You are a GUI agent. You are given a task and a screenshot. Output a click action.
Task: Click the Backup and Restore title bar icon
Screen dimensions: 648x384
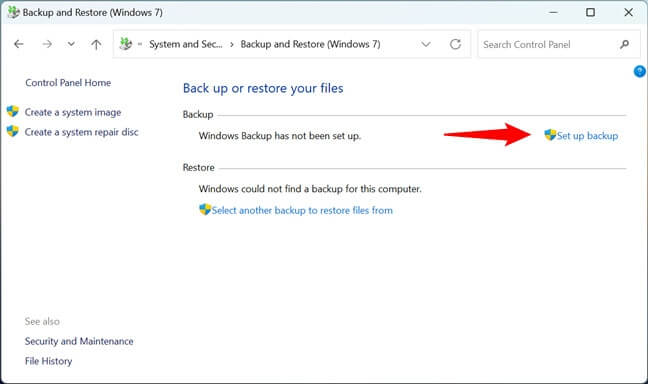[x=13, y=12]
